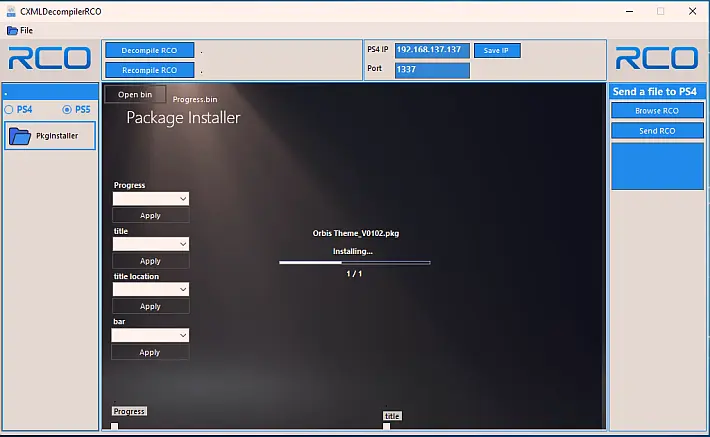Screen dimensions: 710x437
Task: Click Save IP button
Action: (x=497, y=50)
